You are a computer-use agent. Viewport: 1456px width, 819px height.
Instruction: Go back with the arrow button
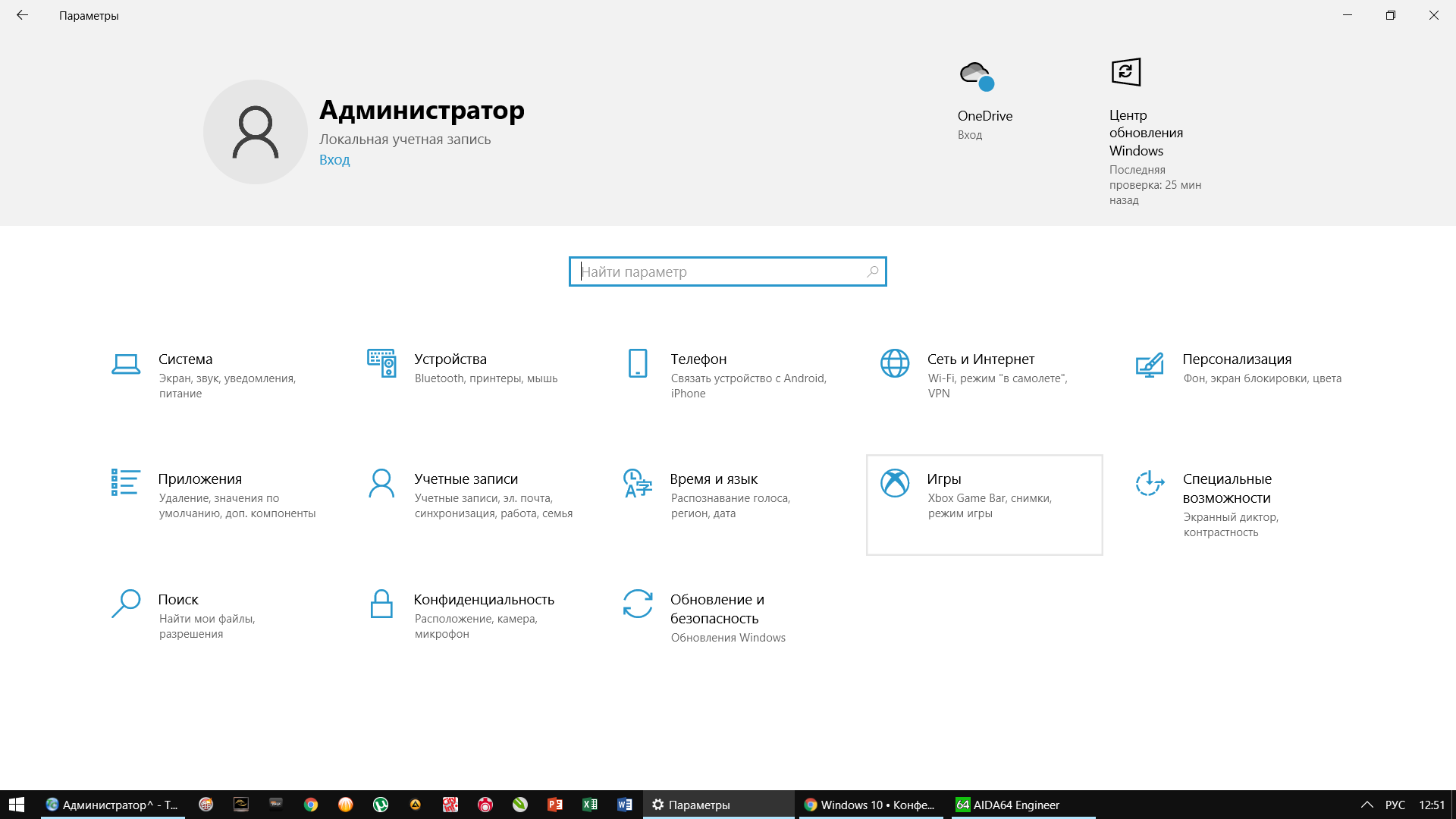click(x=22, y=15)
